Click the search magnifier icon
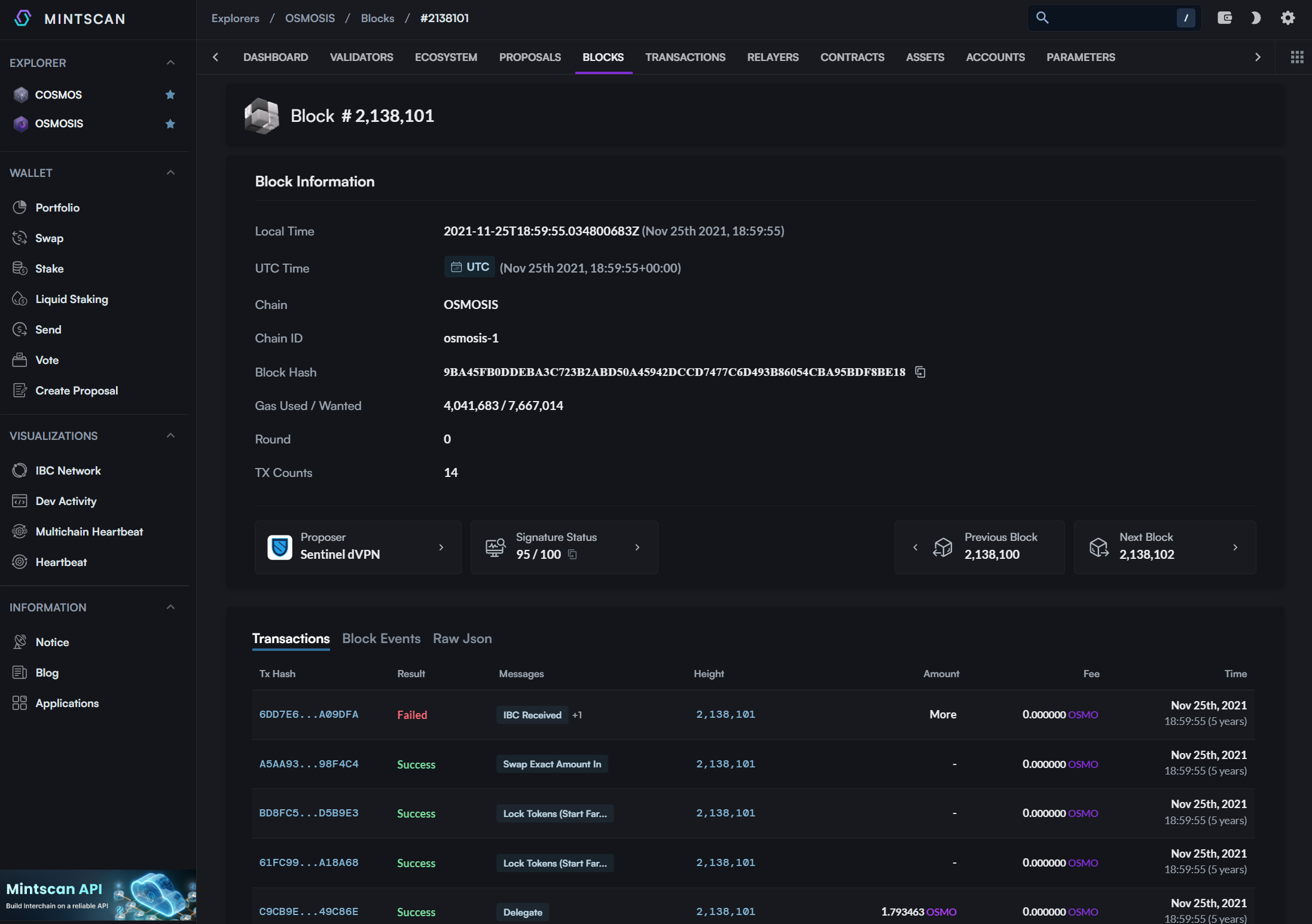The height and width of the screenshot is (924, 1312). click(1042, 18)
